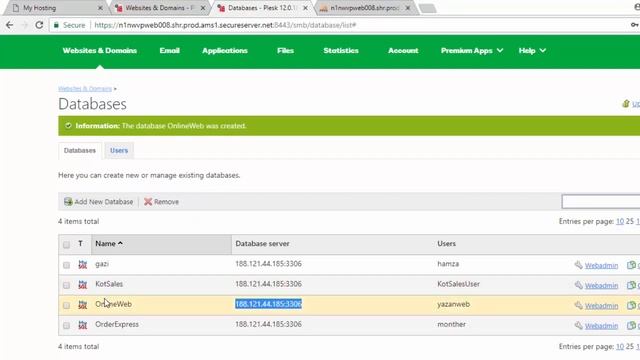Click the MySQL icon in KotSales row

82,284
